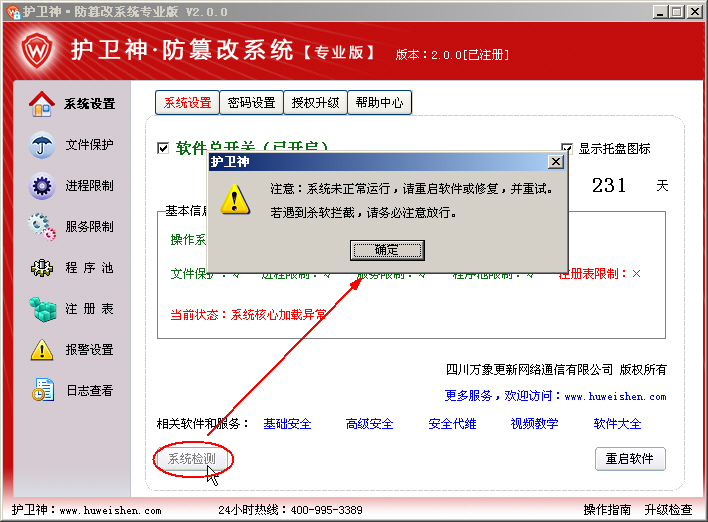This screenshot has height=522, width=708.
Task: Select 系统设置 label in sidebar
Action: tap(89, 104)
